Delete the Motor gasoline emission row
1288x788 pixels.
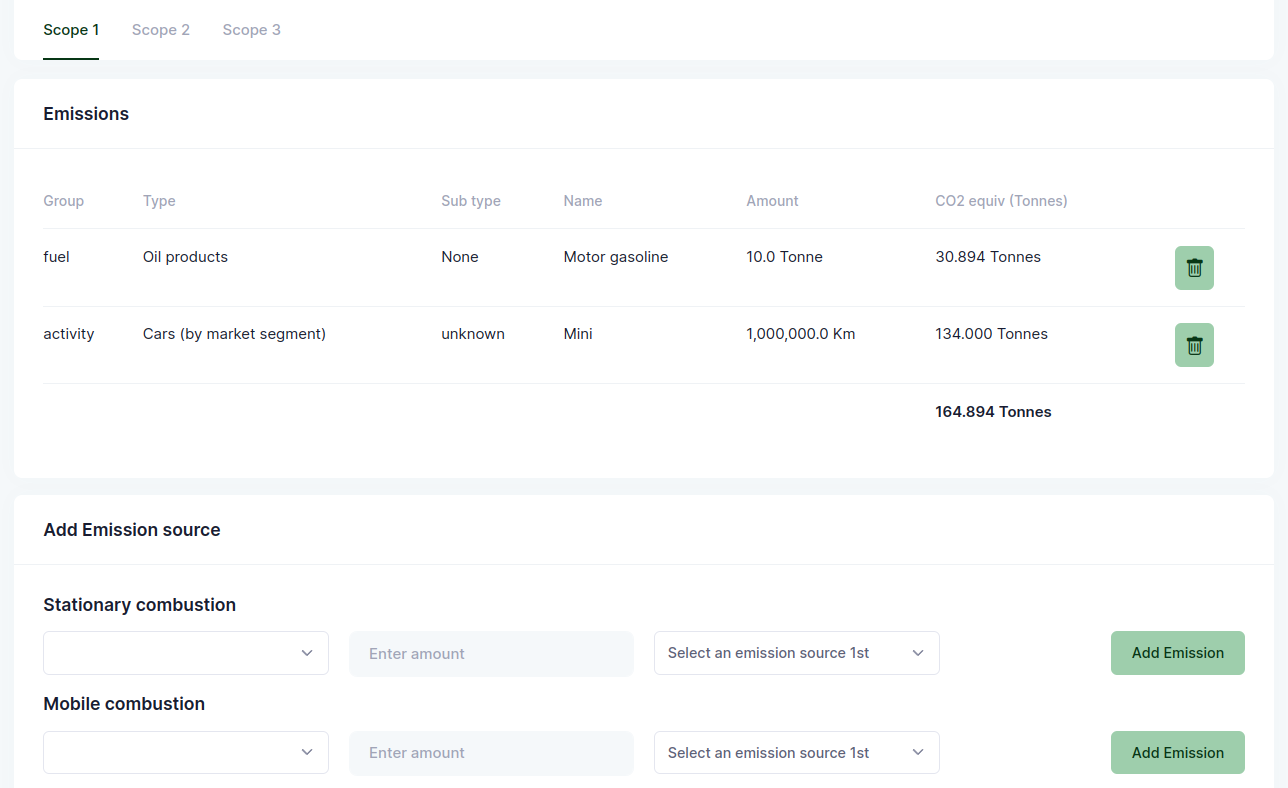click(1193, 268)
